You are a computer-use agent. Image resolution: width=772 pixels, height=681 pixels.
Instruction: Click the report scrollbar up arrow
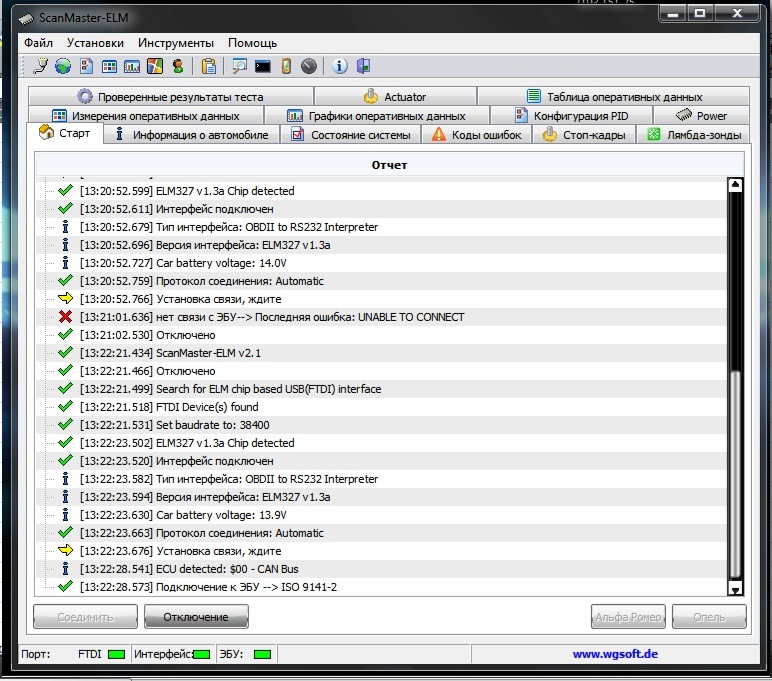[735, 185]
